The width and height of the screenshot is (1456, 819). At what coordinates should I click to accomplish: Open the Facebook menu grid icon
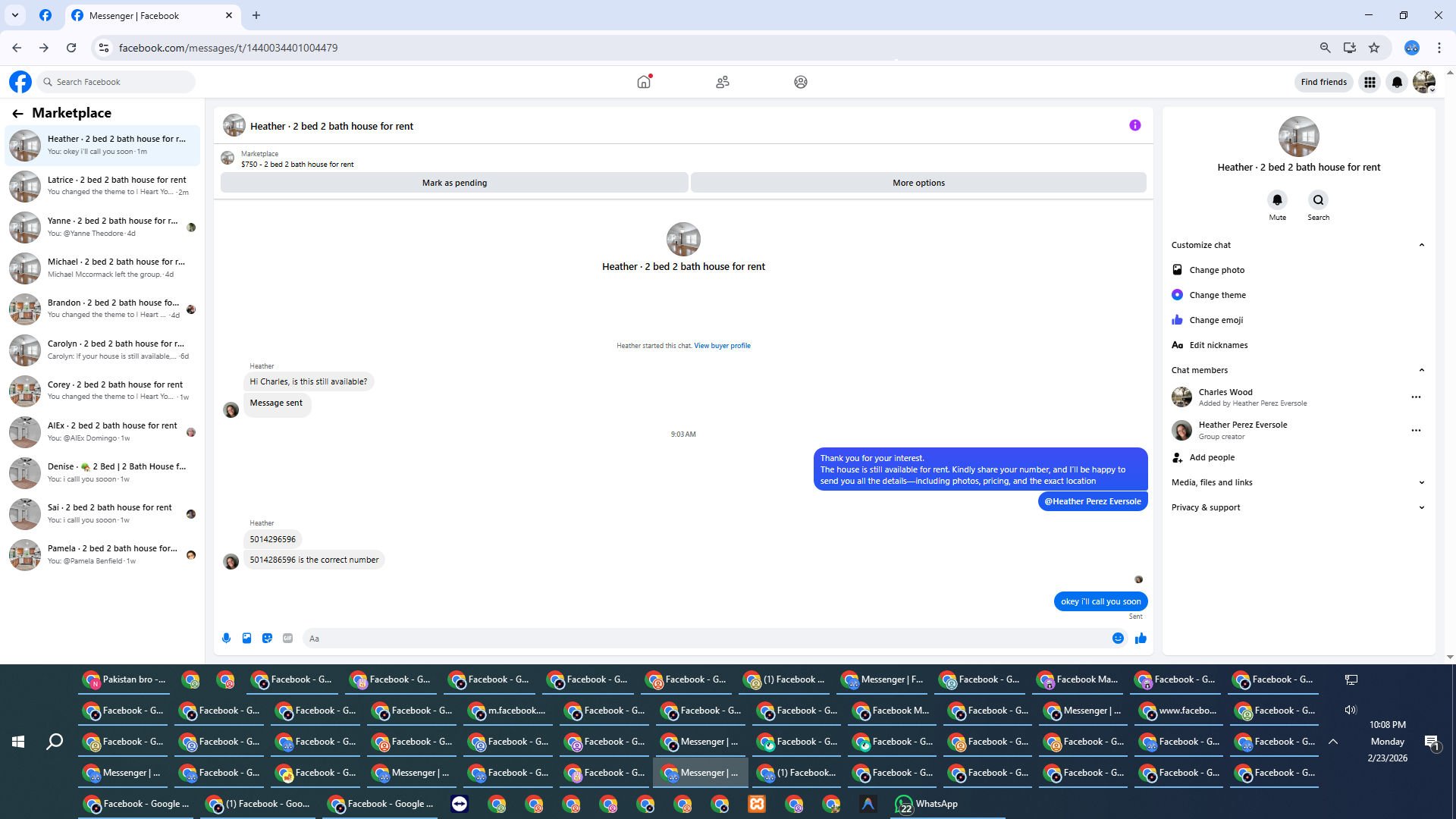1370,82
